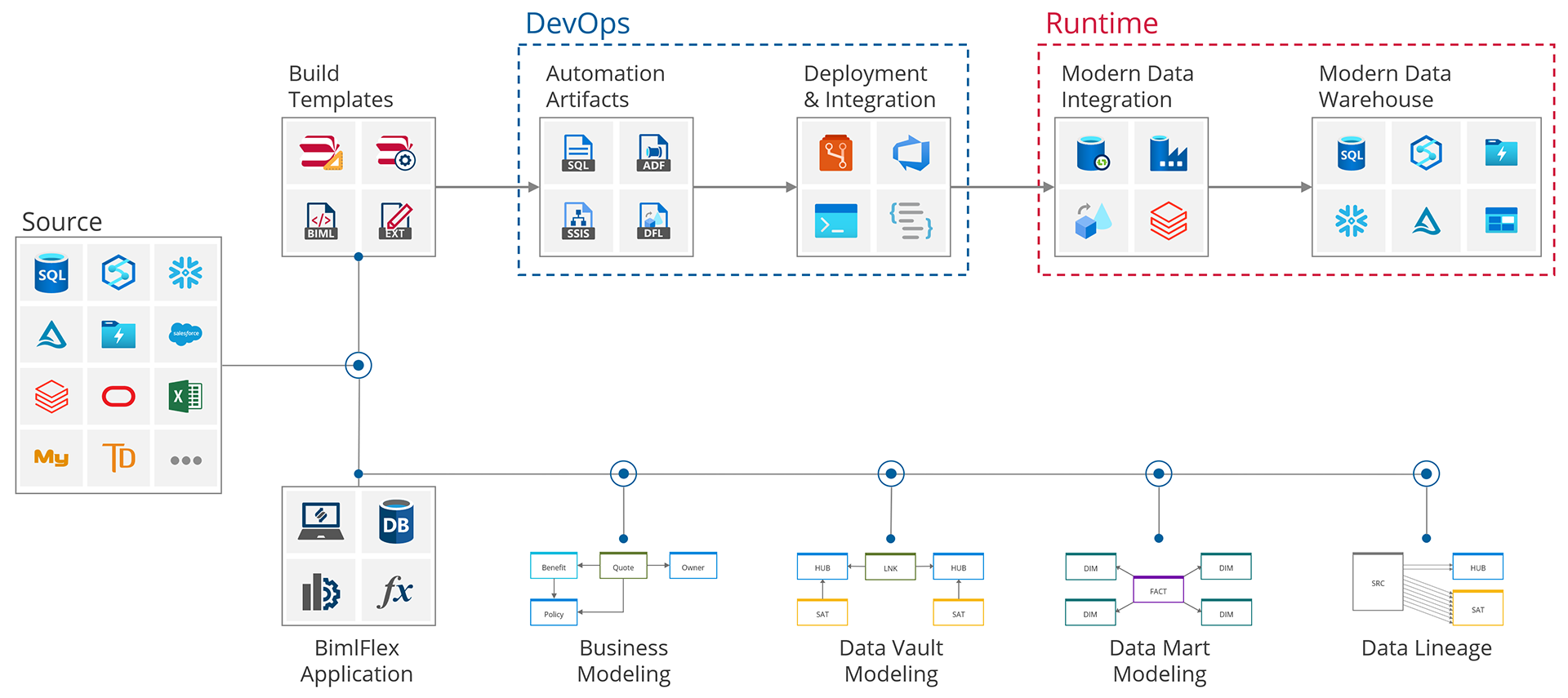The width and height of the screenshot is (1568, 698).
Task: Select the orange Git repository icon
Action: (835, 153)
